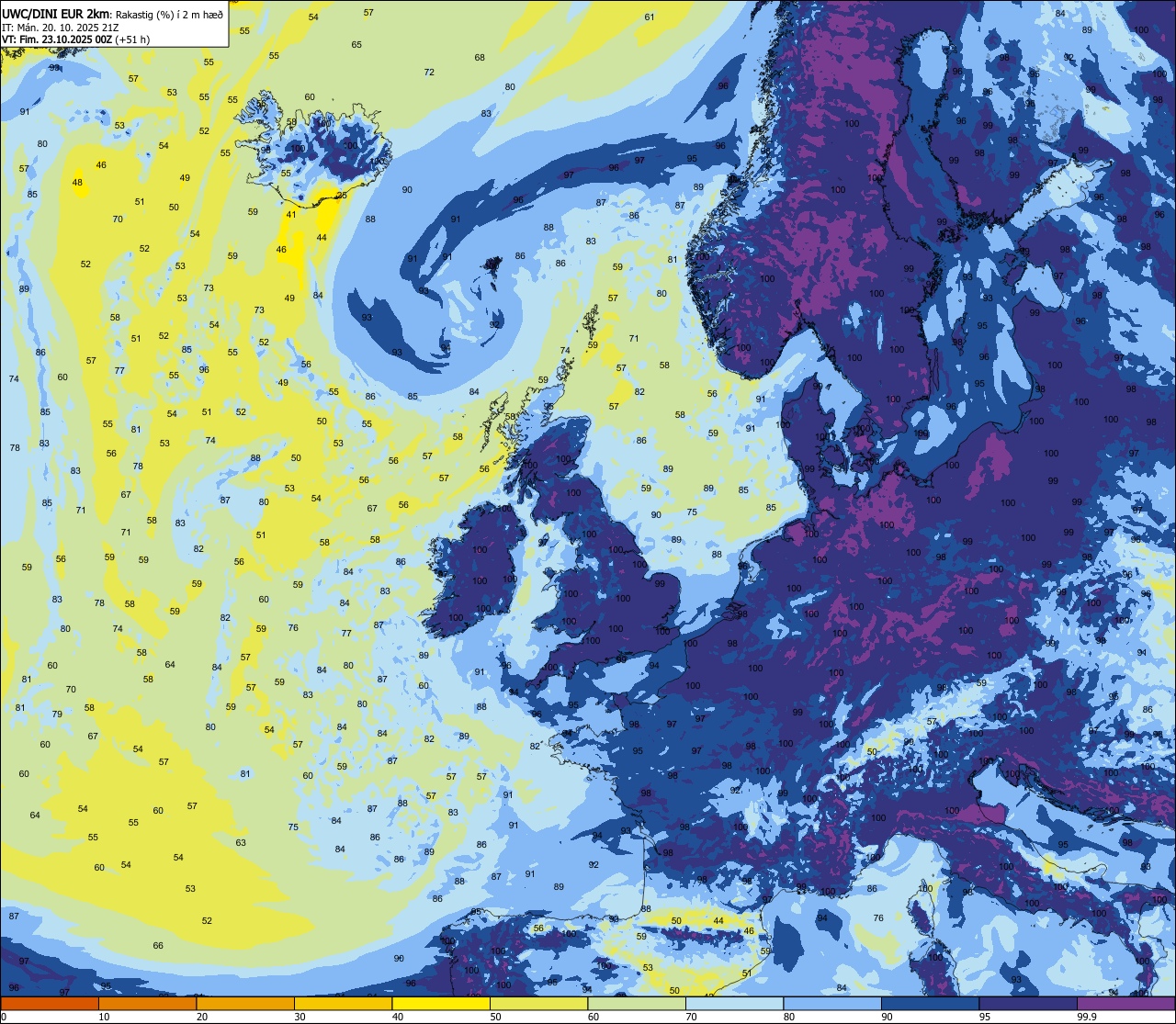Viewport: 1176px width, 1024px height.
Task: Click the humidity value 61 on the map
Action: click(650, 17)
